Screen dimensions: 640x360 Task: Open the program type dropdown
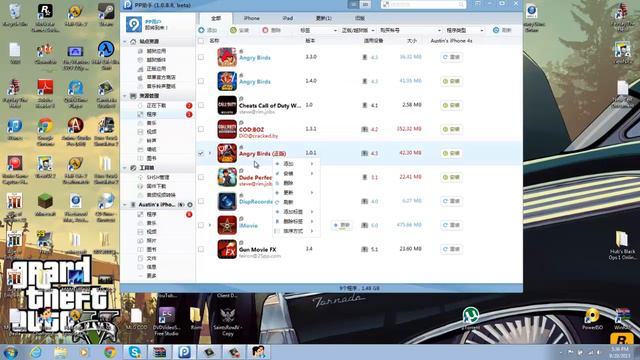click(464, 30)
